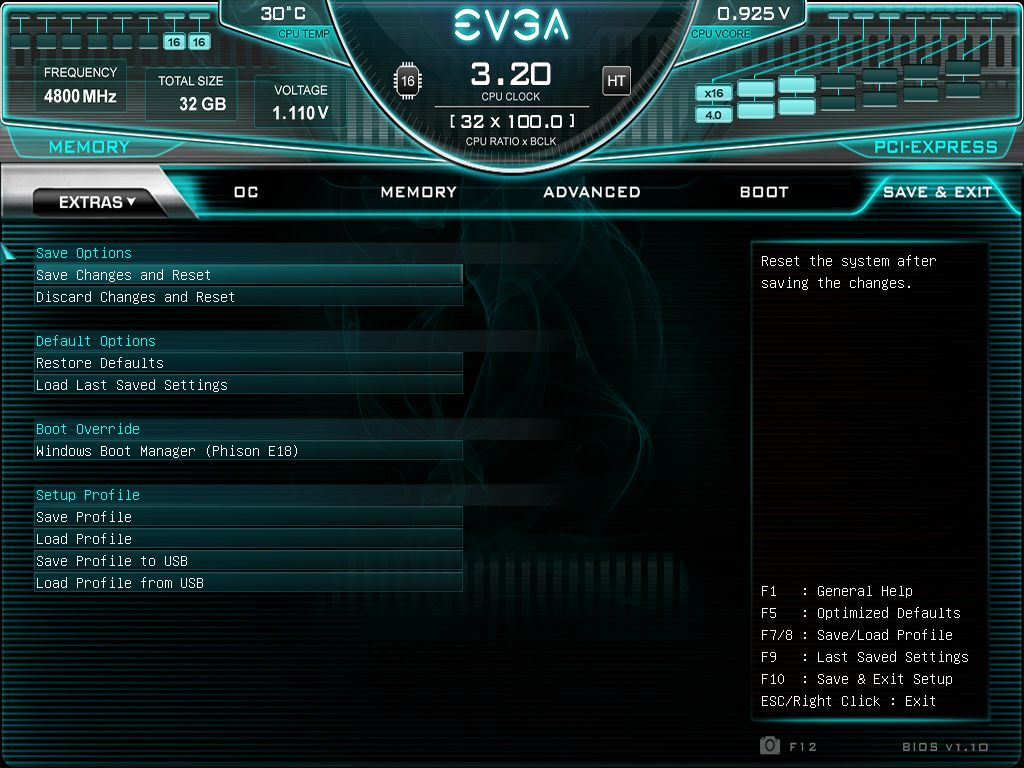This screenshot has width=1024, height=768.
Task: Click the HT hyper-threading indicator icon
Action: point(616,81)
